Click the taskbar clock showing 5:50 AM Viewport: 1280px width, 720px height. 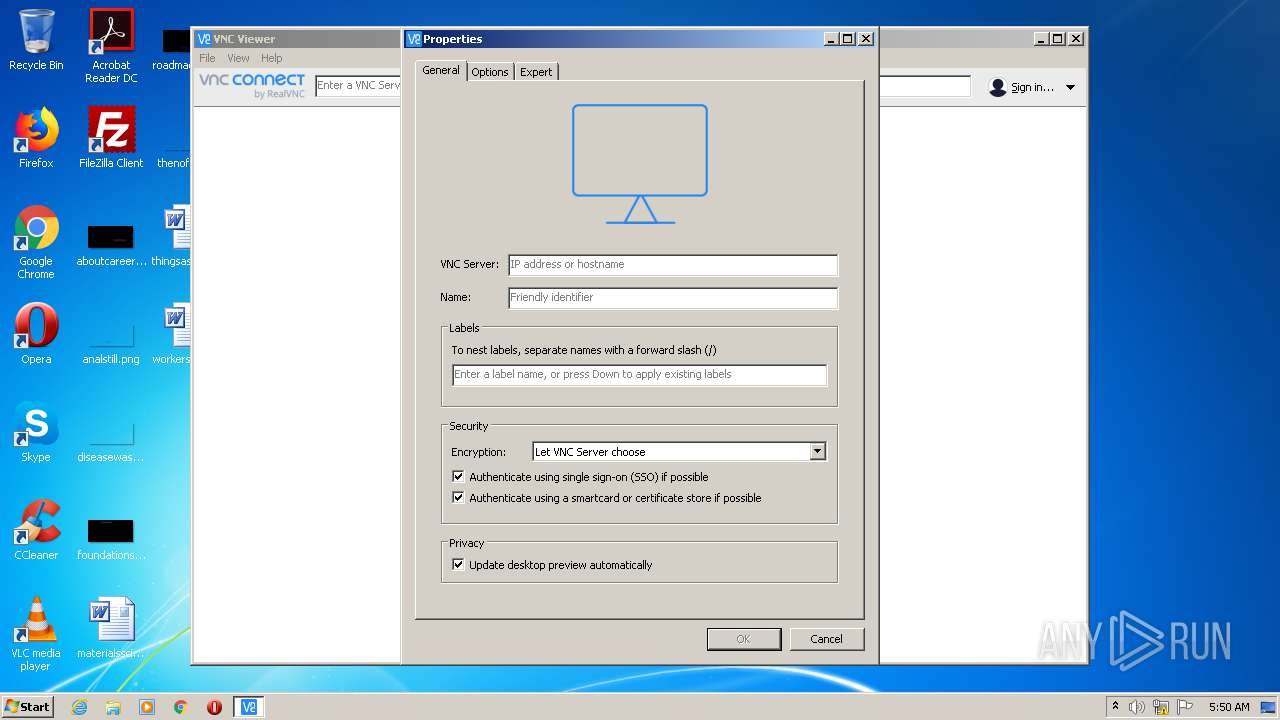(x=1229, y=707)
